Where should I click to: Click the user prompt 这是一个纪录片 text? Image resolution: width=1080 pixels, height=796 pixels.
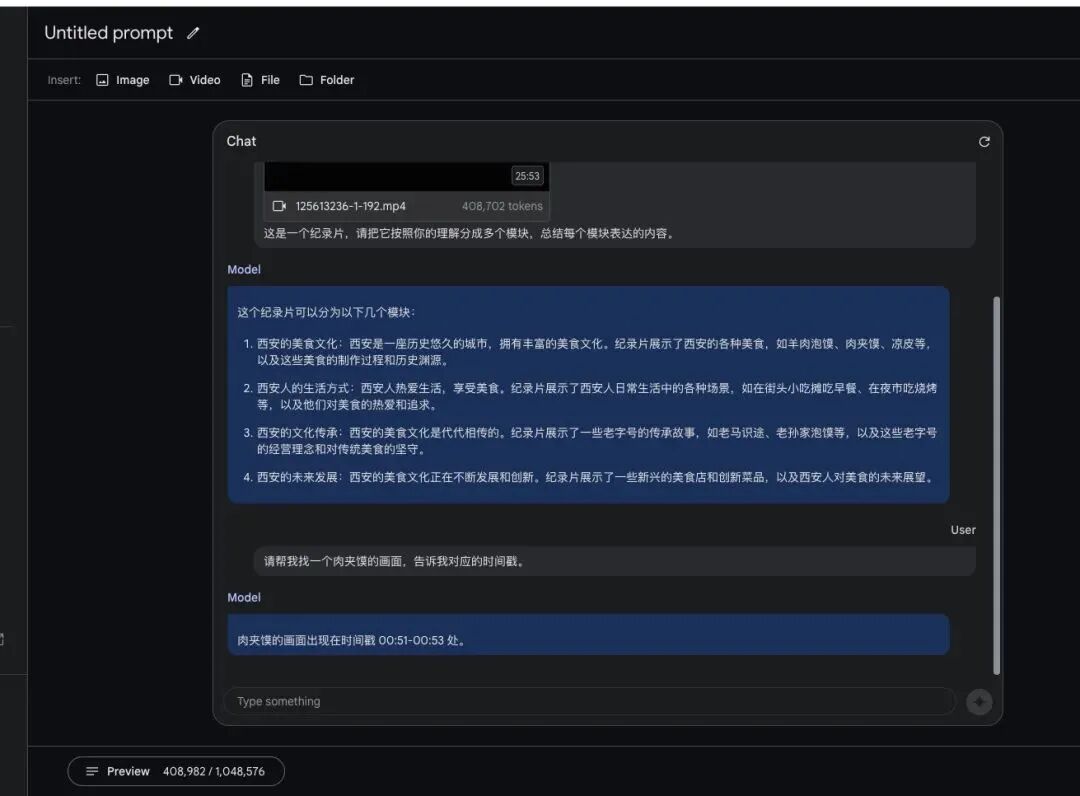(468, 233)
